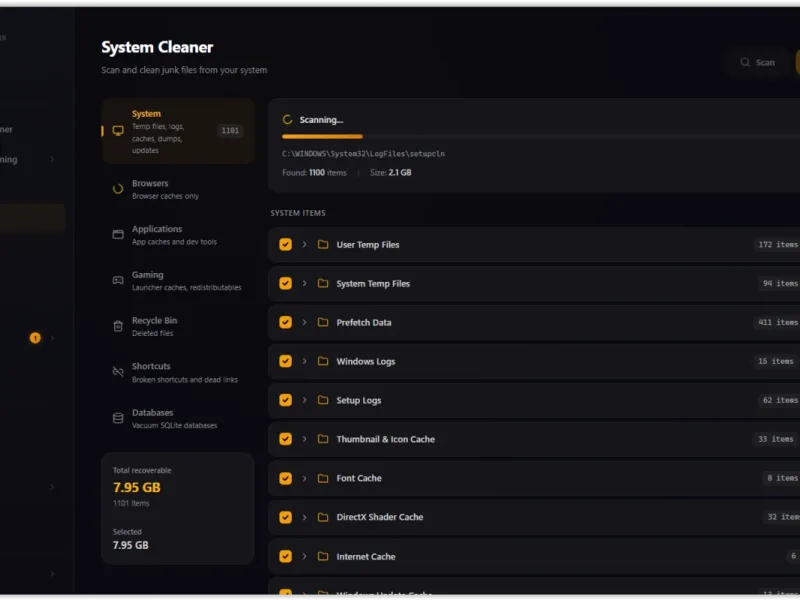Click the Gaming controller icon
The height and width of the screenshot is (600, 800).
pyautogui.click(x=118, y=280)
